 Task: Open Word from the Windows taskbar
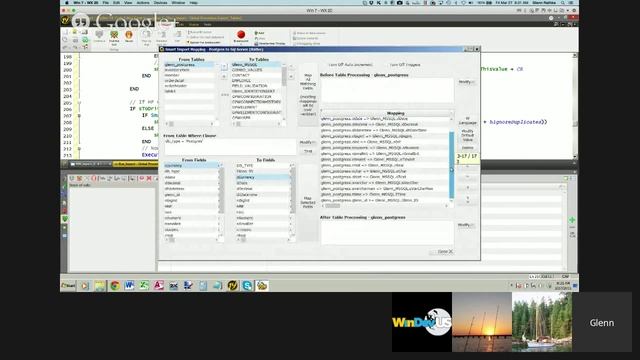tap(129, 285)
